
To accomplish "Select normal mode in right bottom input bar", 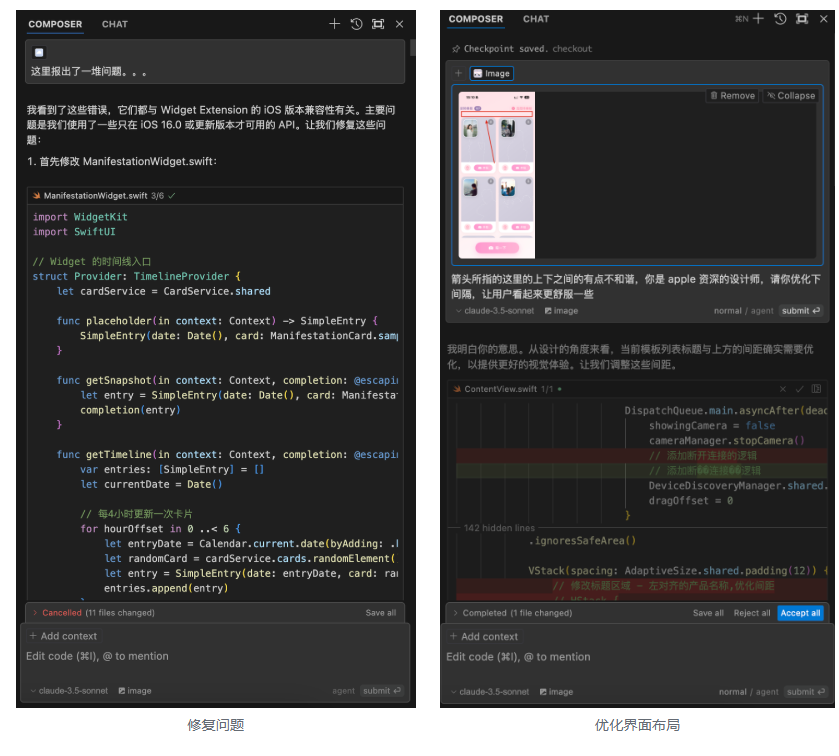I will (733, 692).
